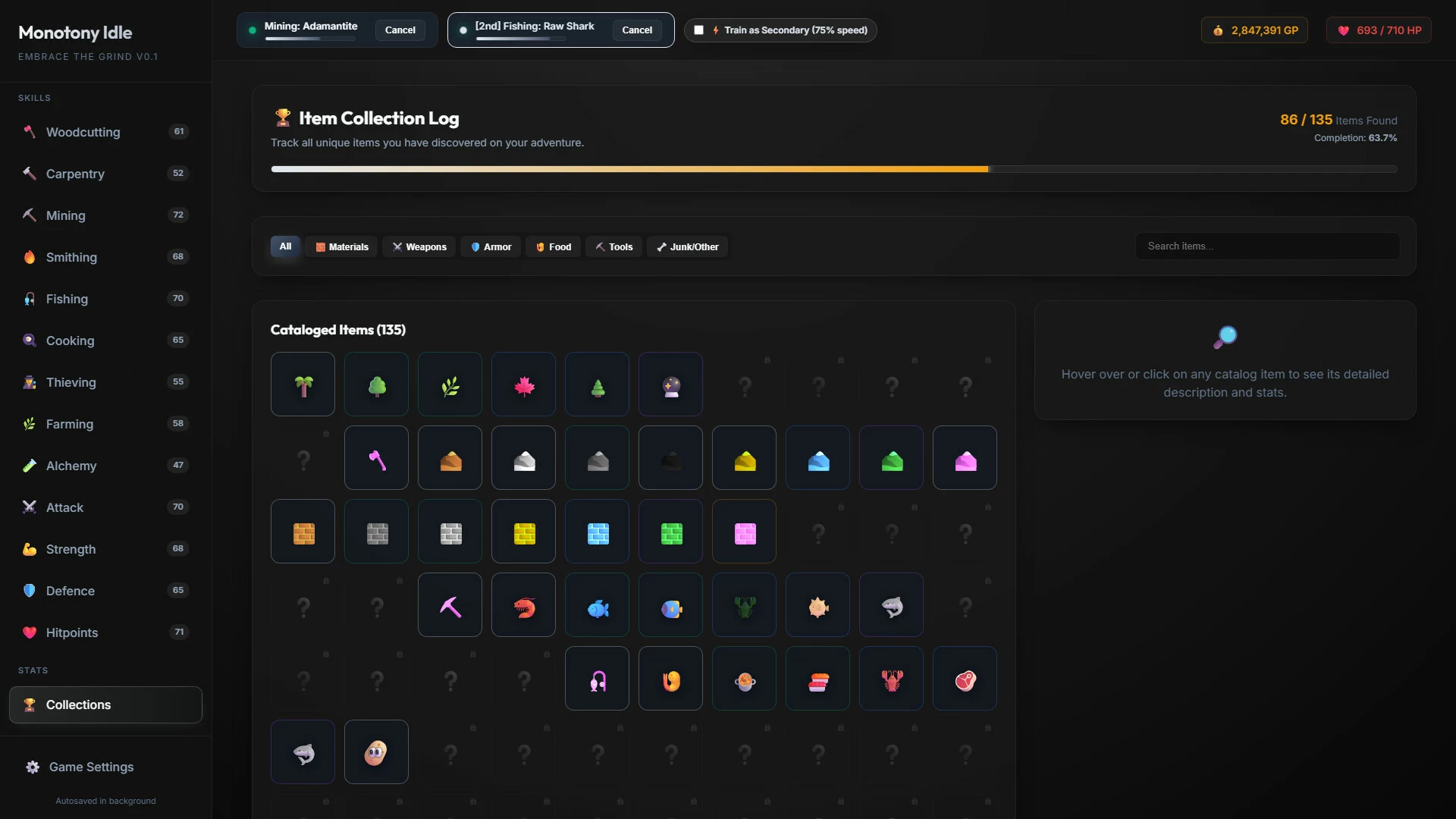
Task: Click the Search items field
Action: point(1267,246)
